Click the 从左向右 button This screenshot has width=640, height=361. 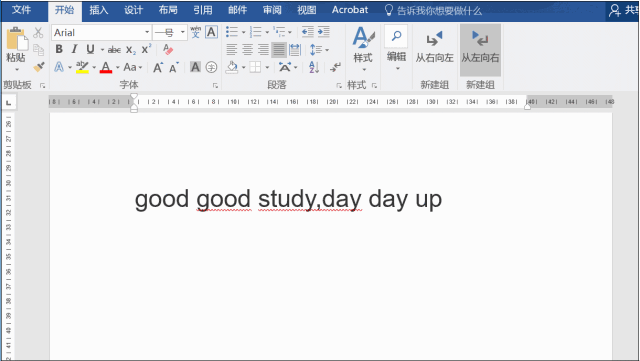pyautogui.click(x=480, y=49)
